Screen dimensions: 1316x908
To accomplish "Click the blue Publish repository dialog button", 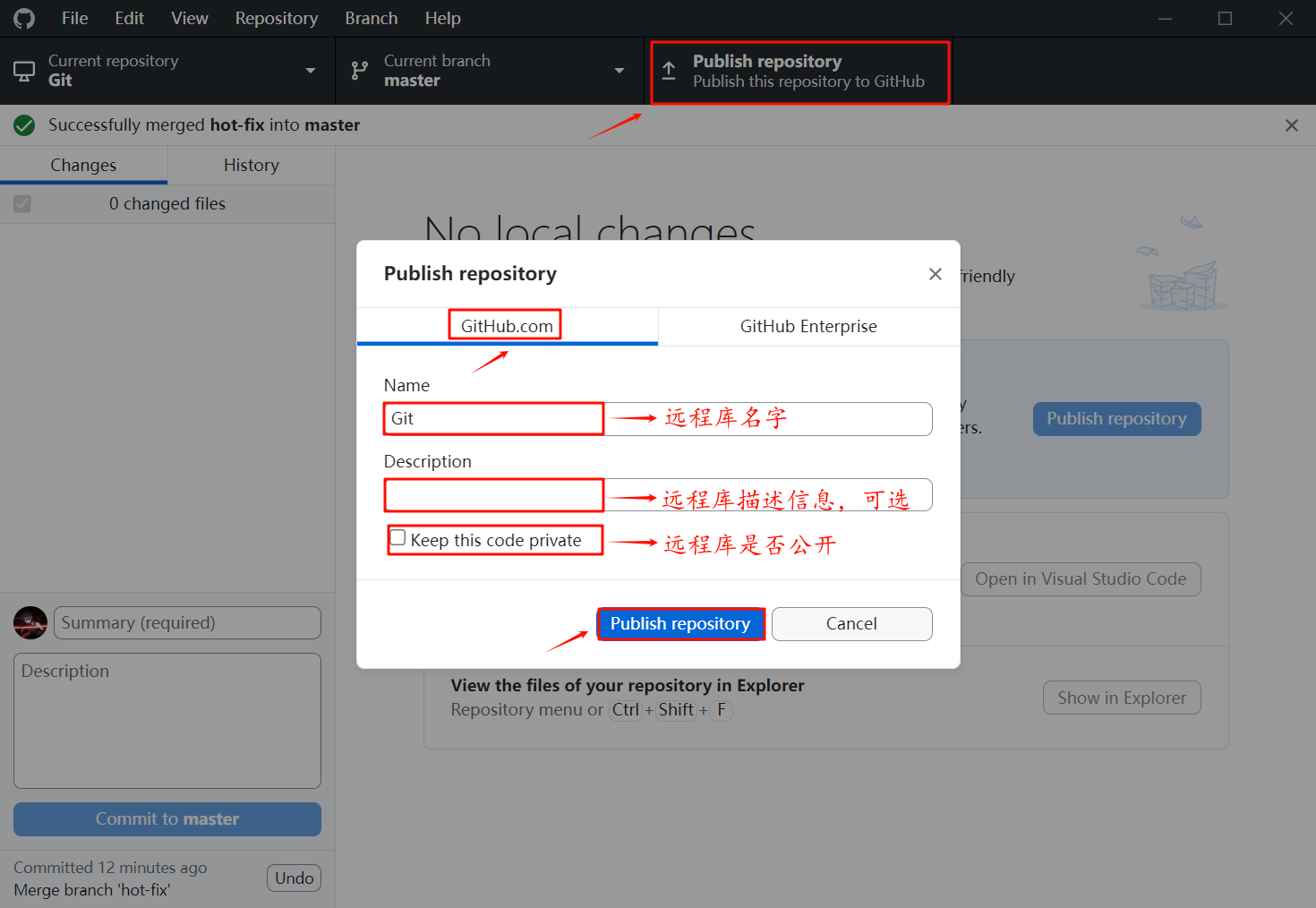I will (680, 623).
